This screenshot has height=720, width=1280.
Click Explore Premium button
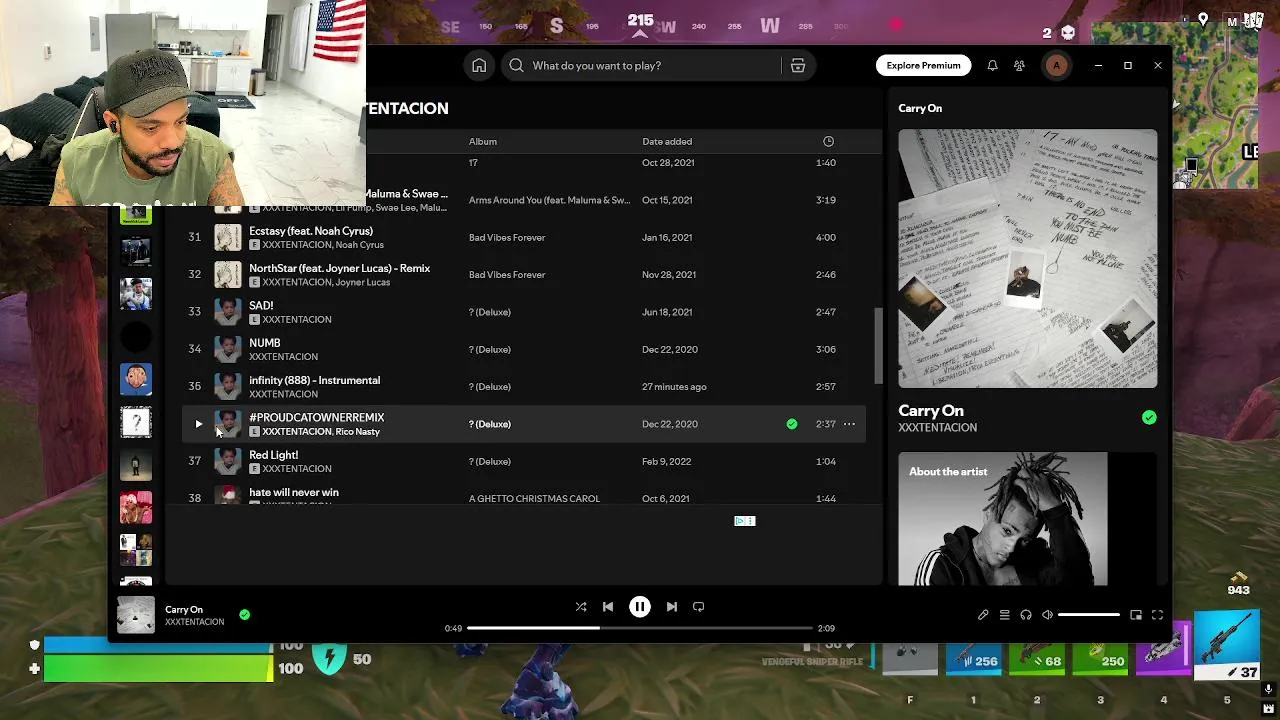[x=923, y=66]
